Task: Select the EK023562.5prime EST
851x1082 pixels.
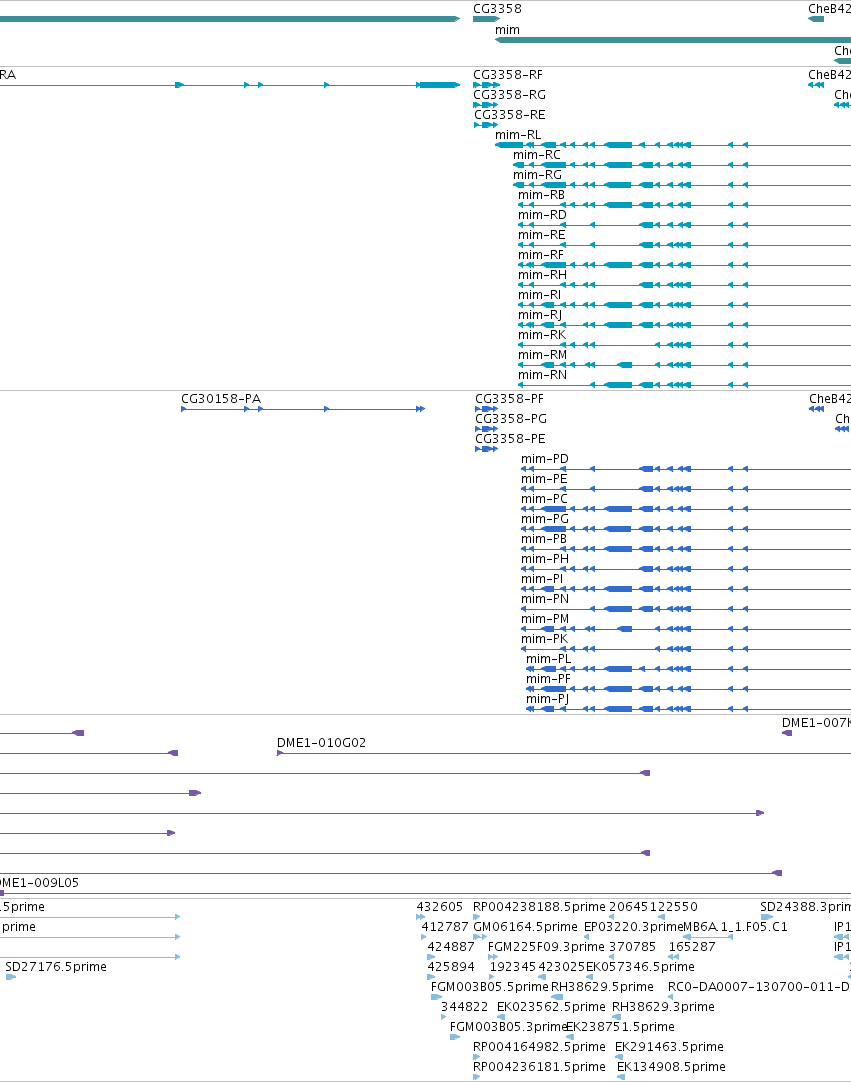Action: pos(551,1007)
